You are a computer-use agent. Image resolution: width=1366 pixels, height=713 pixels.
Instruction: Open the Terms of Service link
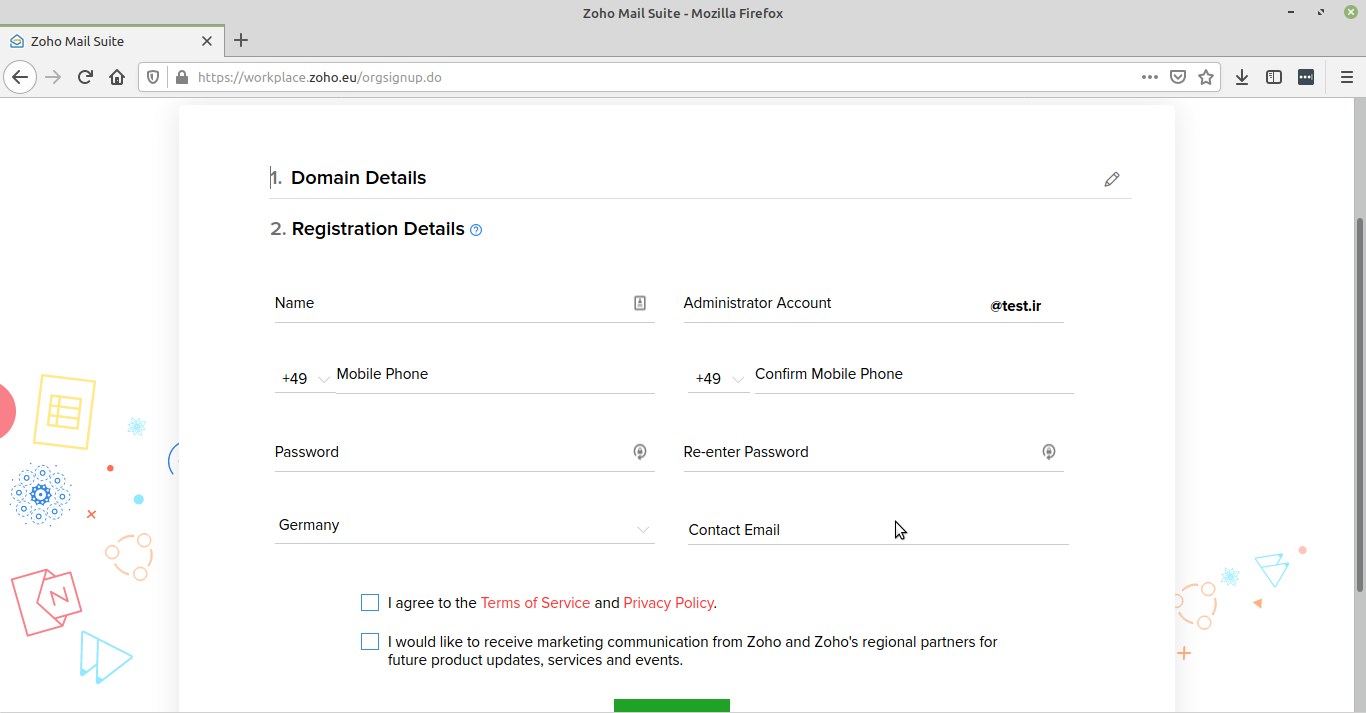point(535,603)
